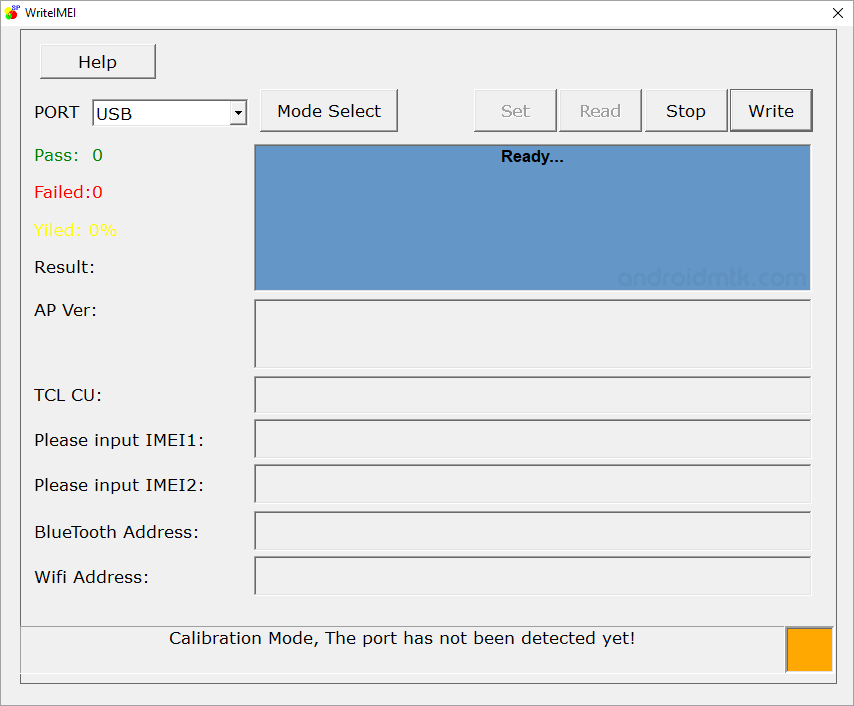This screenshot has width=854, height=706.
Task: Click the 'PORT' label
Action: (x=57, y=112)
